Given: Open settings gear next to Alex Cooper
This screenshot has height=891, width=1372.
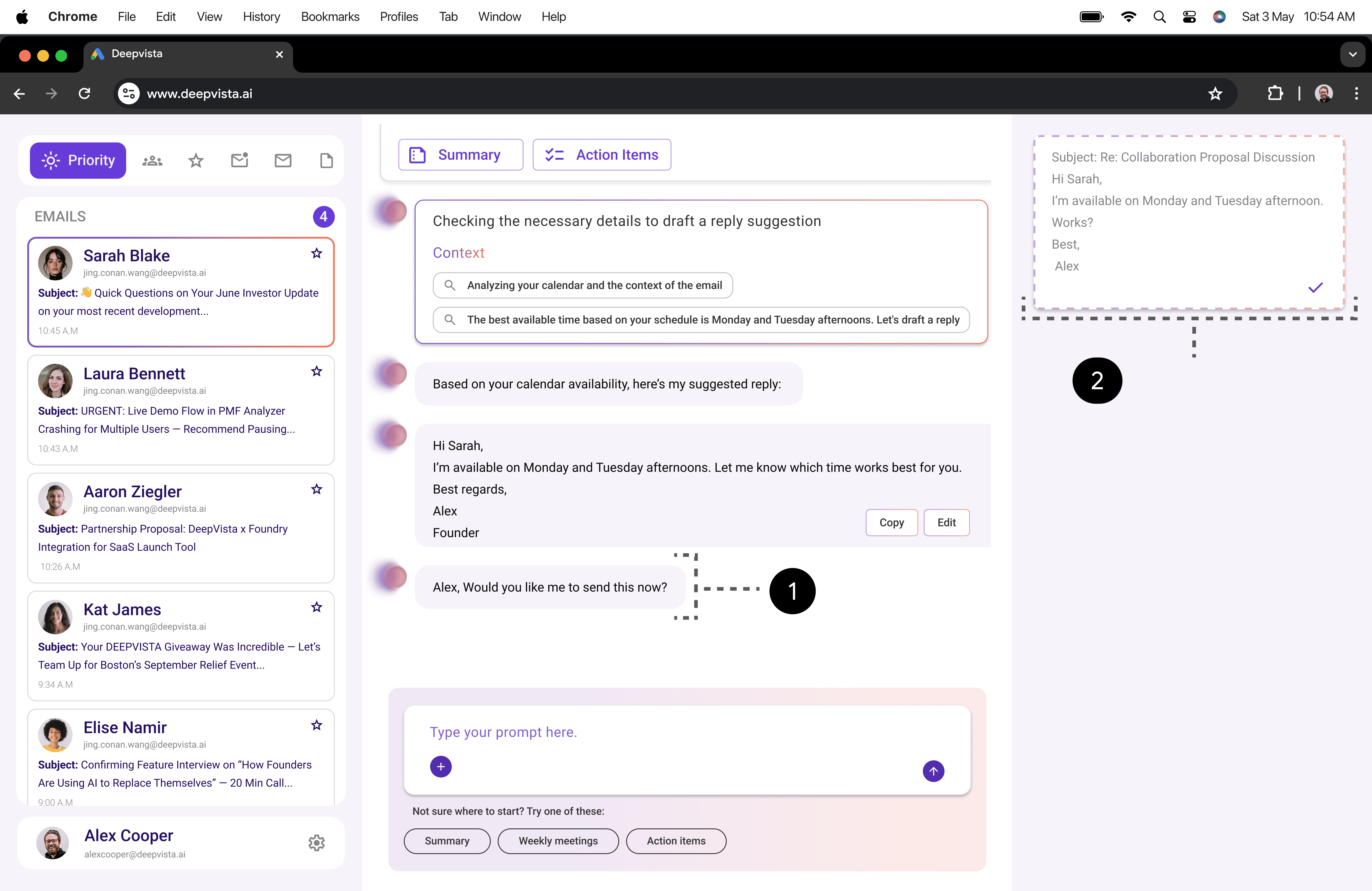Looking at the screenshot, I should coord(316,843).
